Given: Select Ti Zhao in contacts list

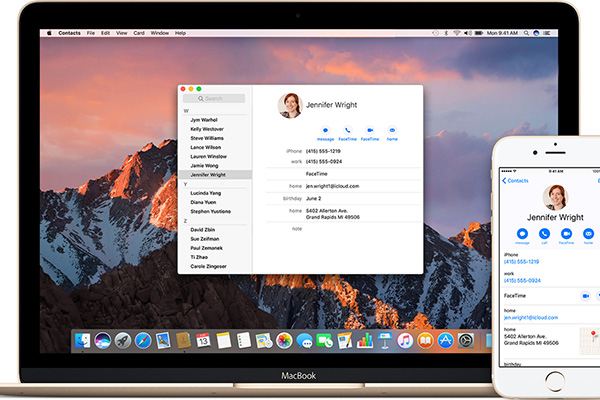Looking at the screenshot, I should (x=199, y=257).
